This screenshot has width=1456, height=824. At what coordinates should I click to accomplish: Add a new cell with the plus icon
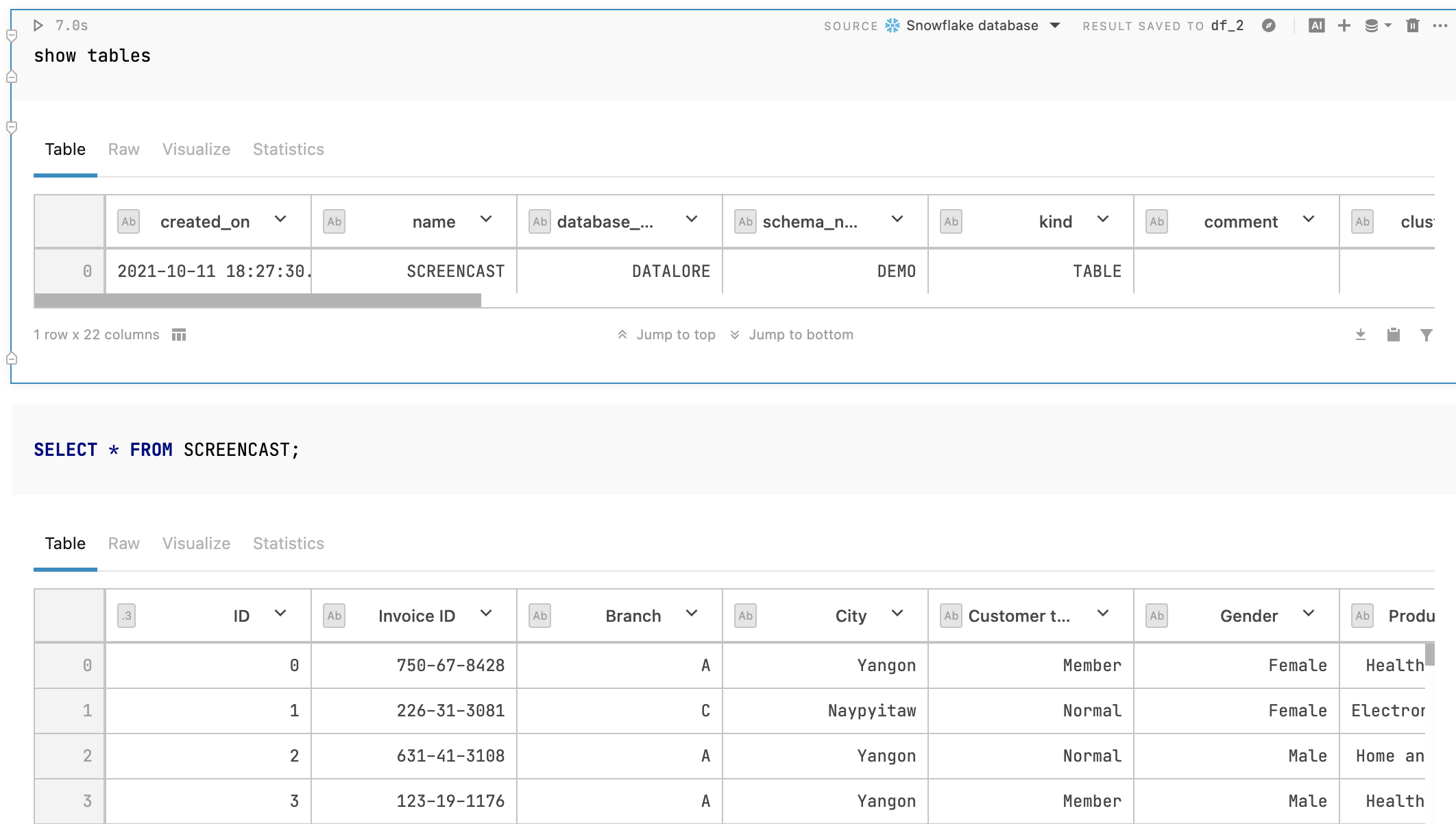click(x=1344, y=25)
